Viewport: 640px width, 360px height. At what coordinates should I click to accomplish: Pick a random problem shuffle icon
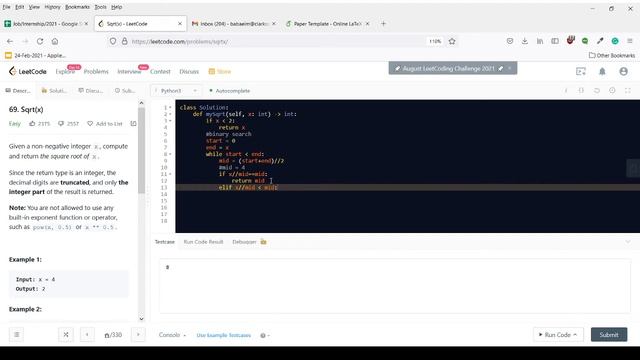66,335
